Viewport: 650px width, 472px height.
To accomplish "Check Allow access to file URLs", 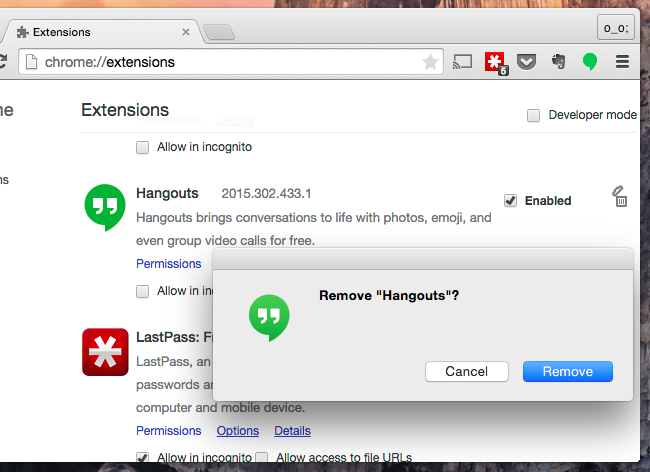I will pyautogui.click(x=262, y=457).
